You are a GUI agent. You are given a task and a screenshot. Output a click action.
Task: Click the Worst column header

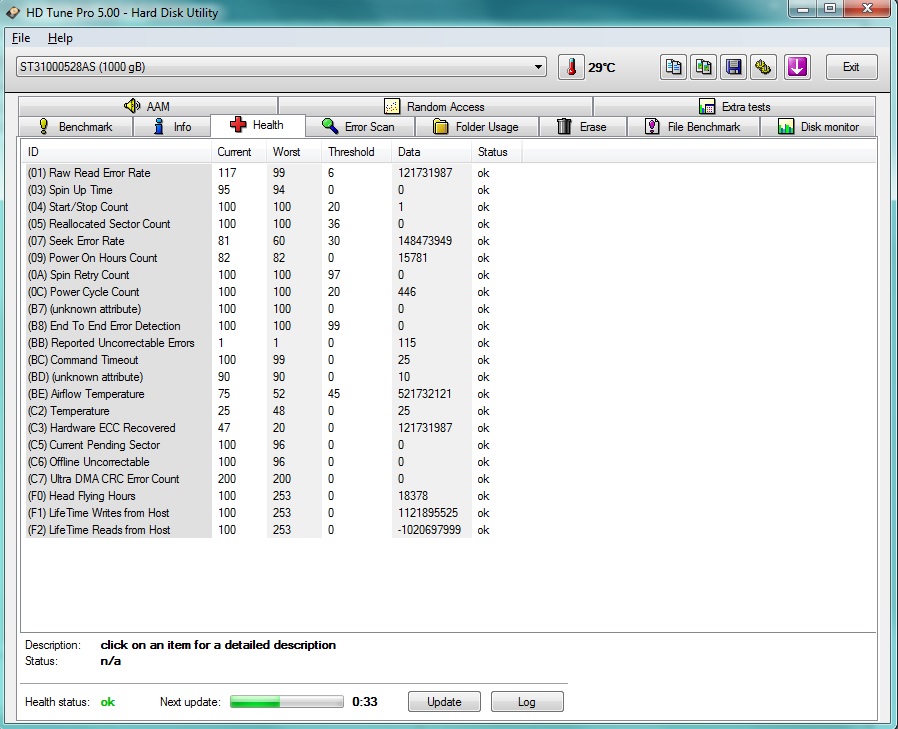(x=294, y=152)
